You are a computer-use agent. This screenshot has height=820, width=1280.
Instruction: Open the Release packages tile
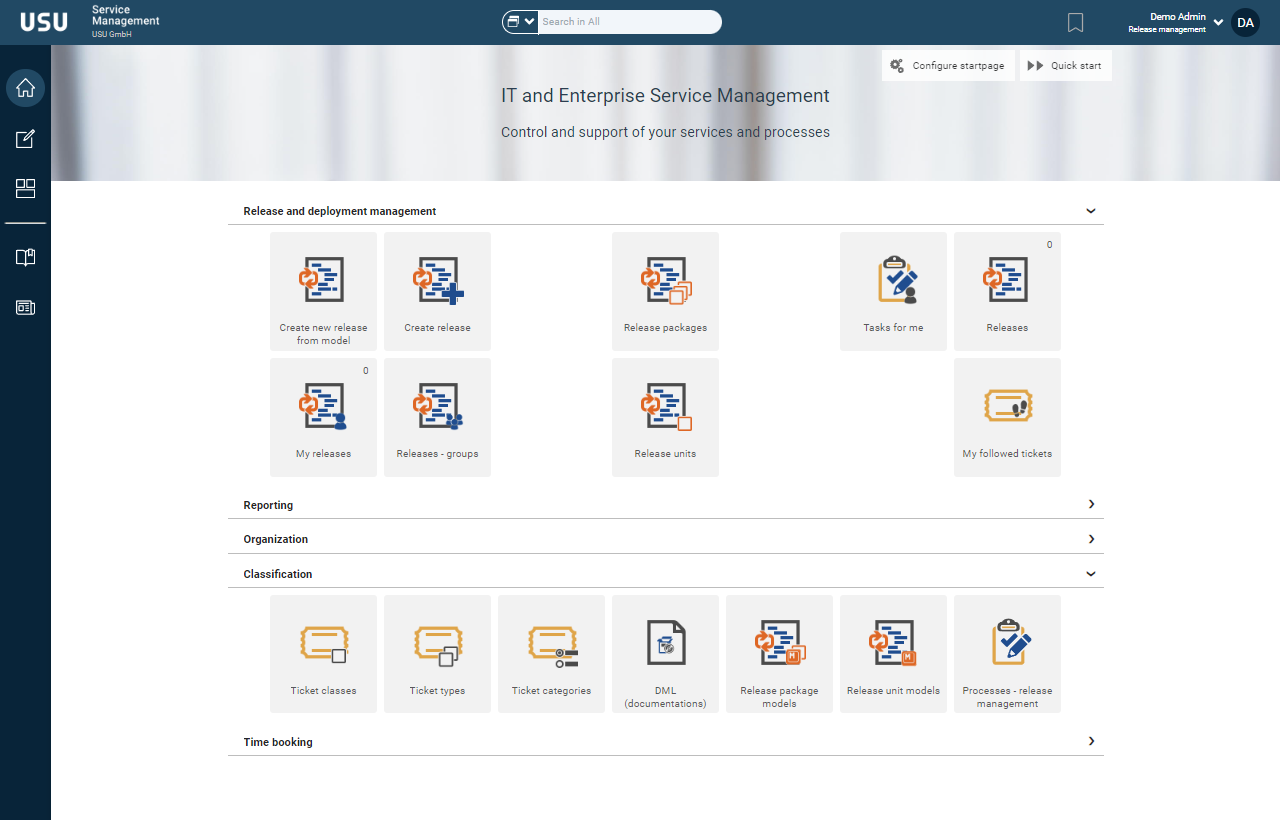coord(665,291)
